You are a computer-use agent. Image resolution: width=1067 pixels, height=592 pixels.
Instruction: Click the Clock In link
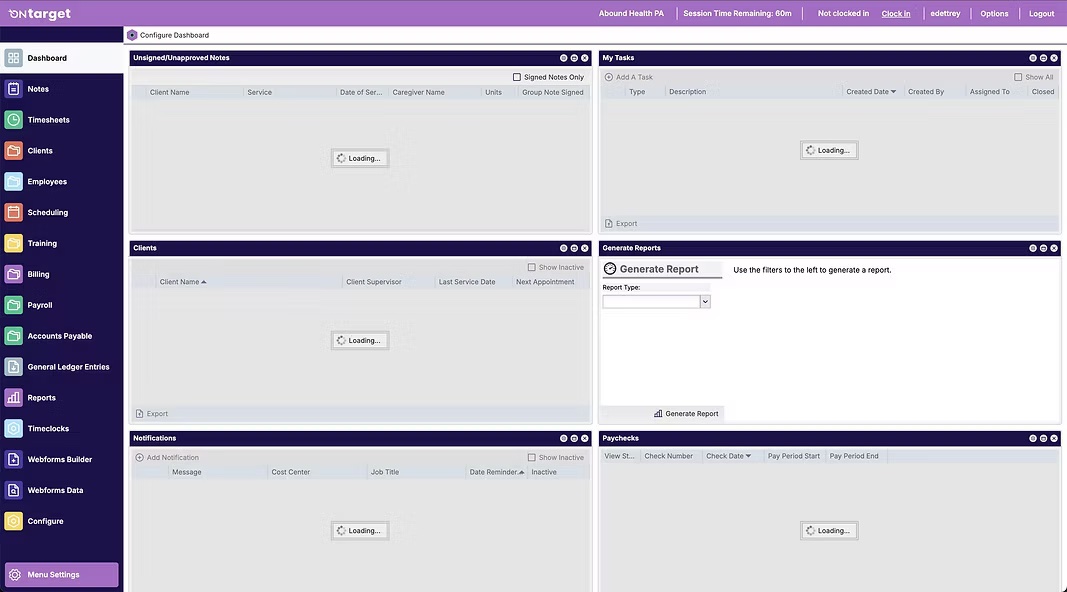click(x=896, y=14)
